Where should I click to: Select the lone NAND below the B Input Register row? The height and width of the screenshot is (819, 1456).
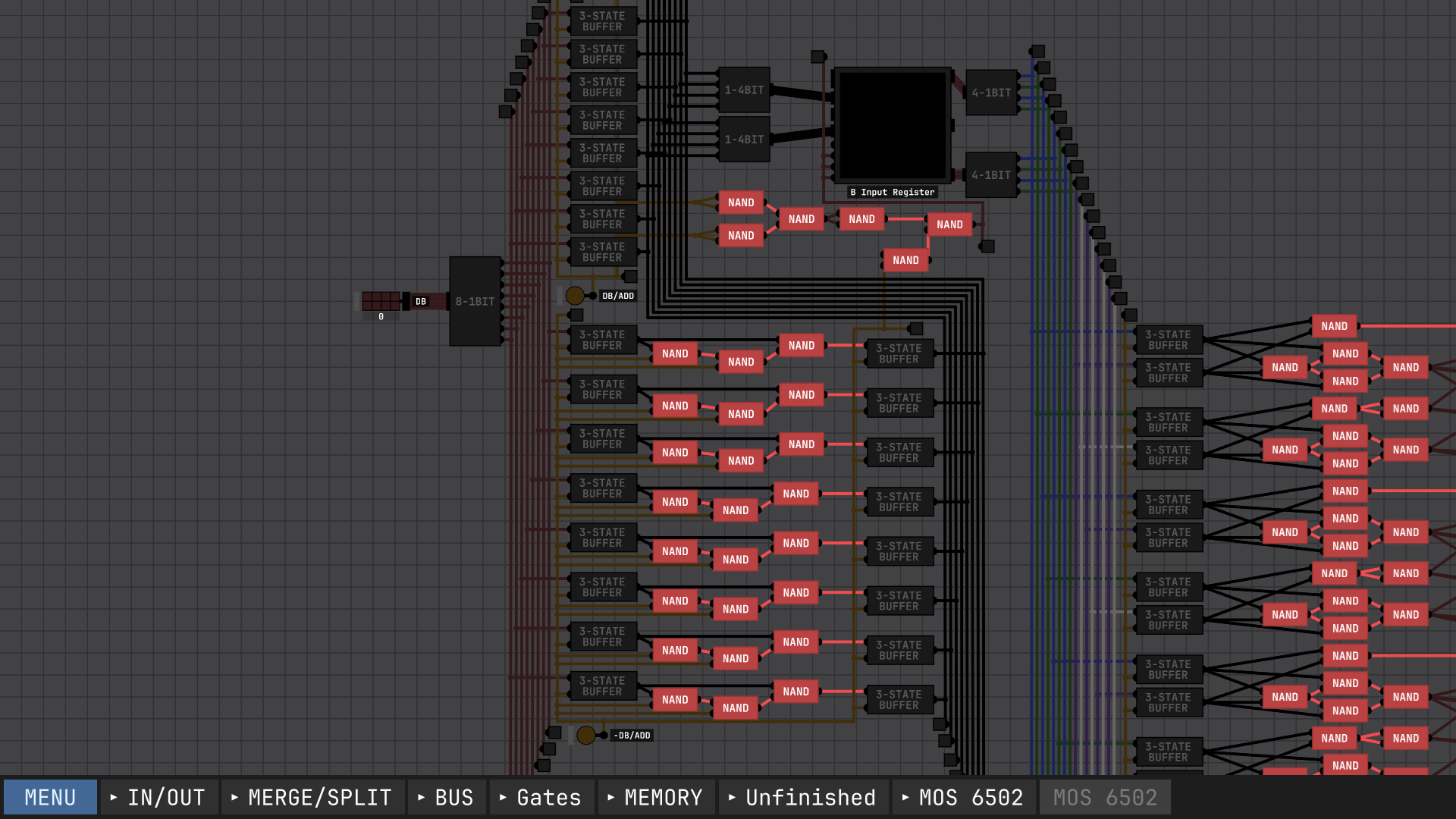[x=905, y=260]
